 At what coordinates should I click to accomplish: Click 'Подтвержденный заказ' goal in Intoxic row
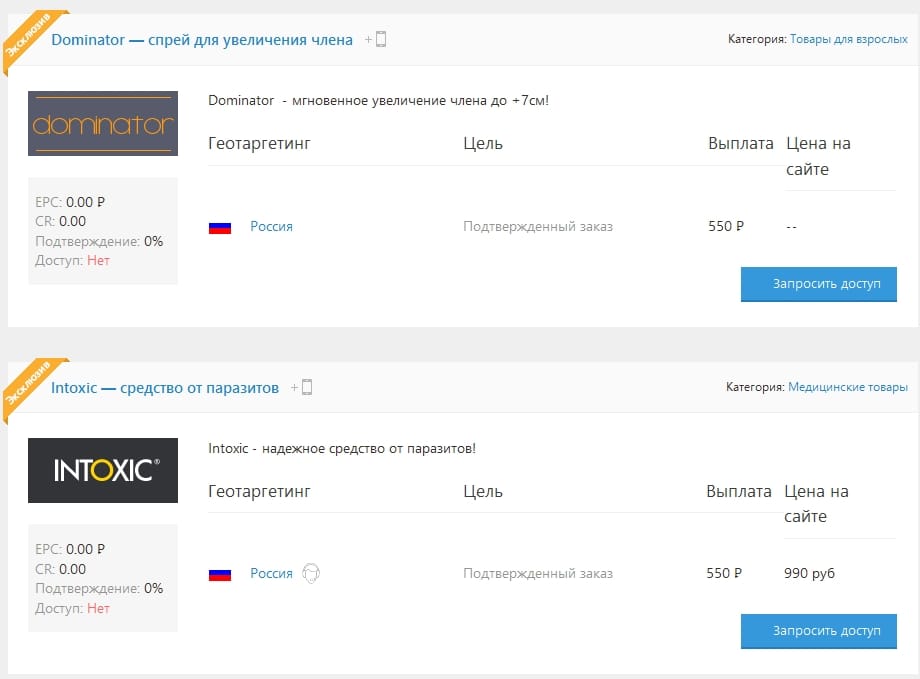coord(538,573)
